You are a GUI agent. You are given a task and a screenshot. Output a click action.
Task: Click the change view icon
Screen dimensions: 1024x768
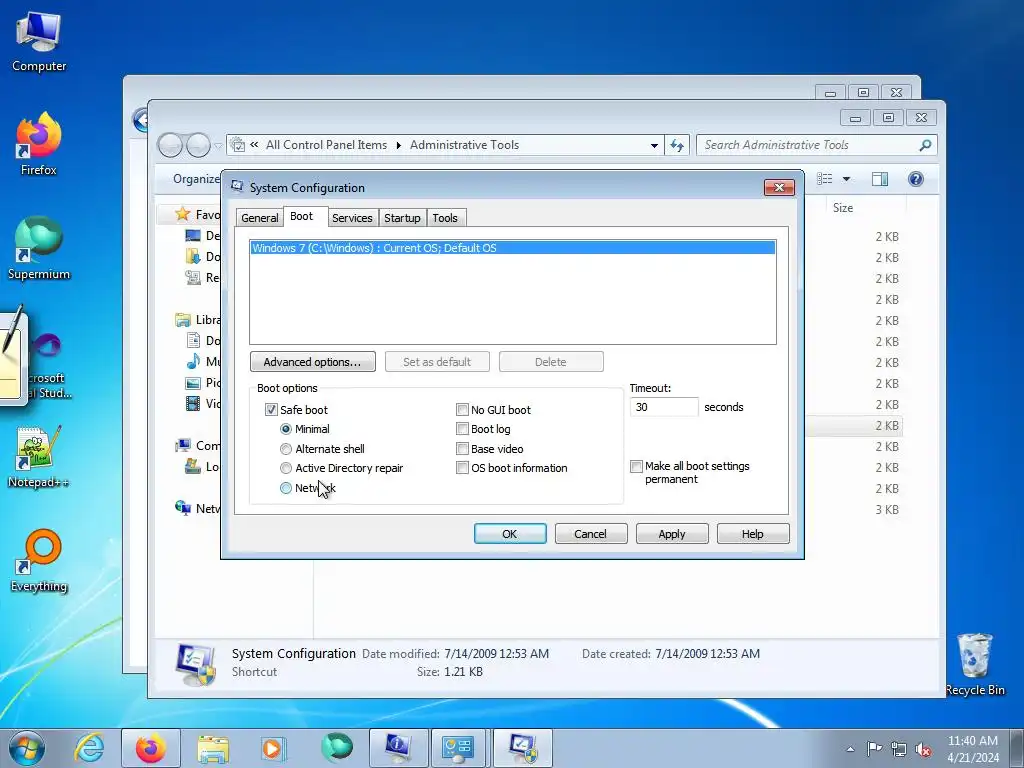click(x=825, y=179)
